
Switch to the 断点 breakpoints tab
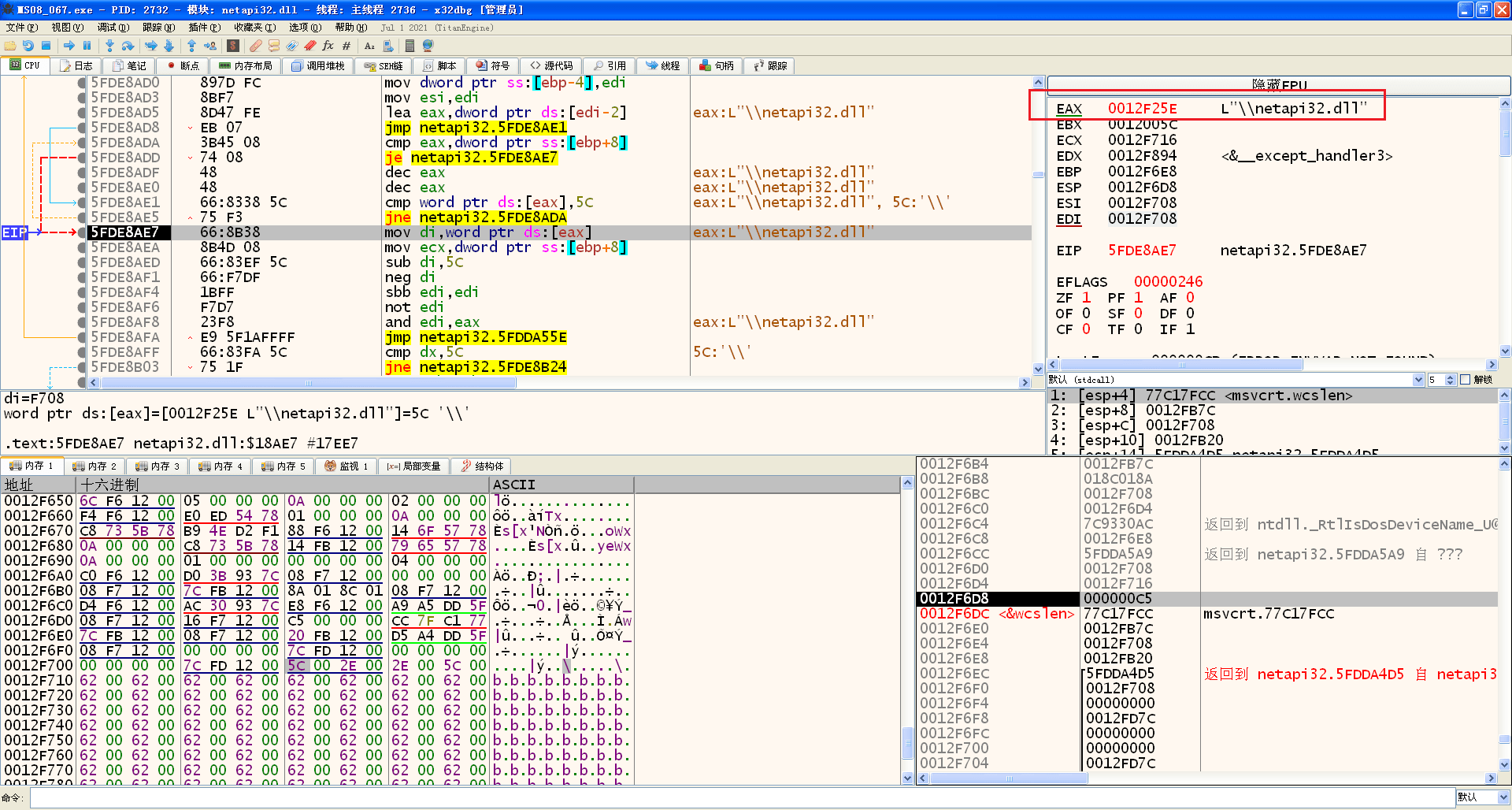pyautogui.click(x=183, y=66)
